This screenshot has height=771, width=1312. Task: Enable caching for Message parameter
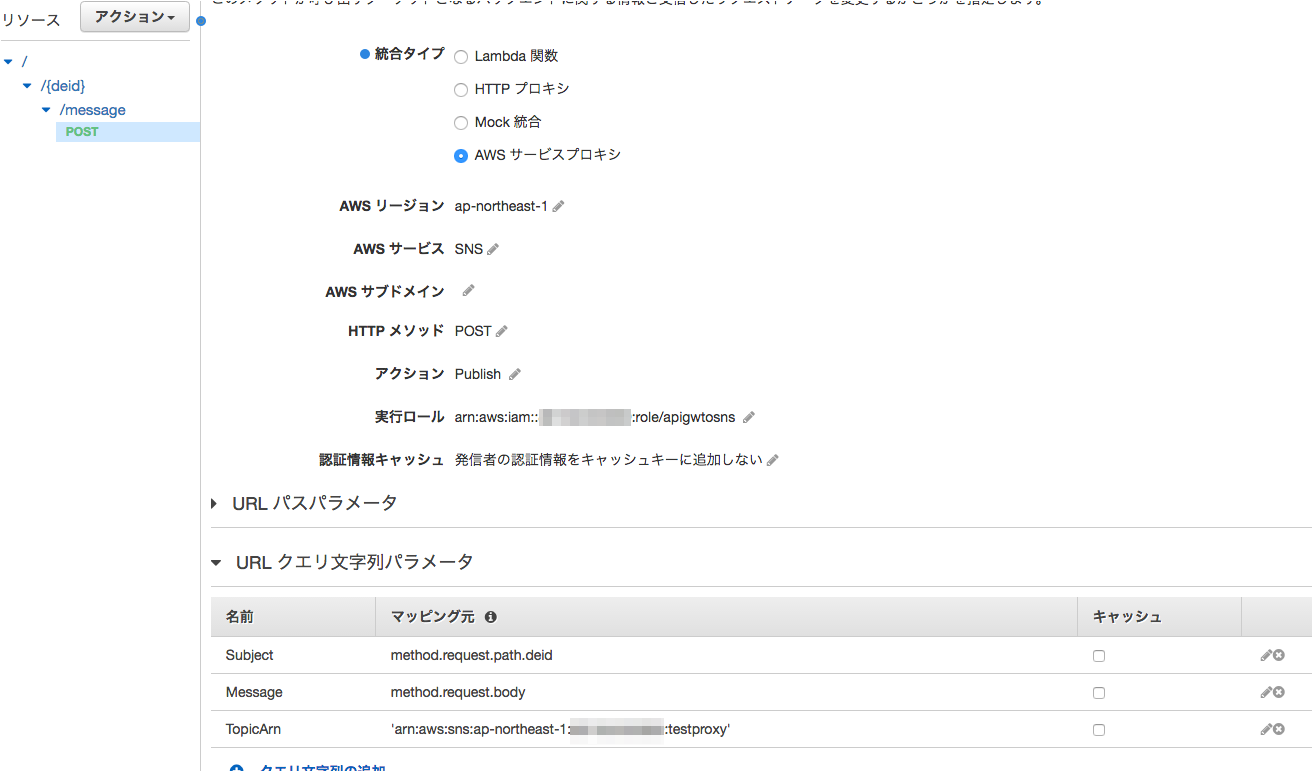(x=1099, y=693)
